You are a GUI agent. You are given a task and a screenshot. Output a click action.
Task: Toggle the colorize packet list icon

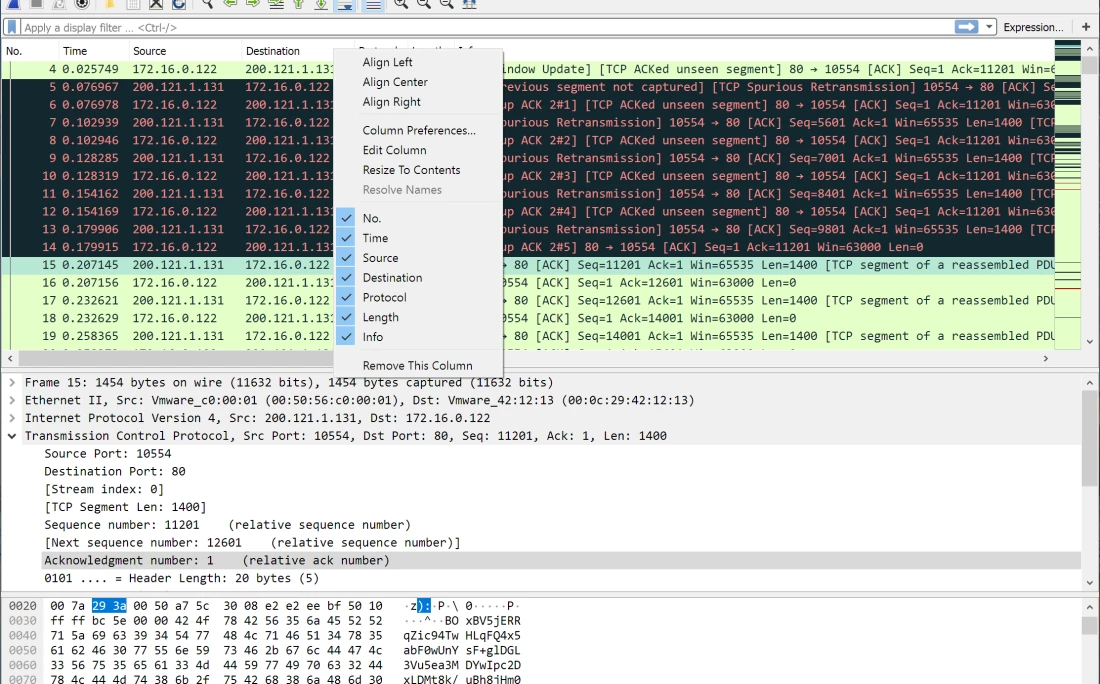click(372, 4)
